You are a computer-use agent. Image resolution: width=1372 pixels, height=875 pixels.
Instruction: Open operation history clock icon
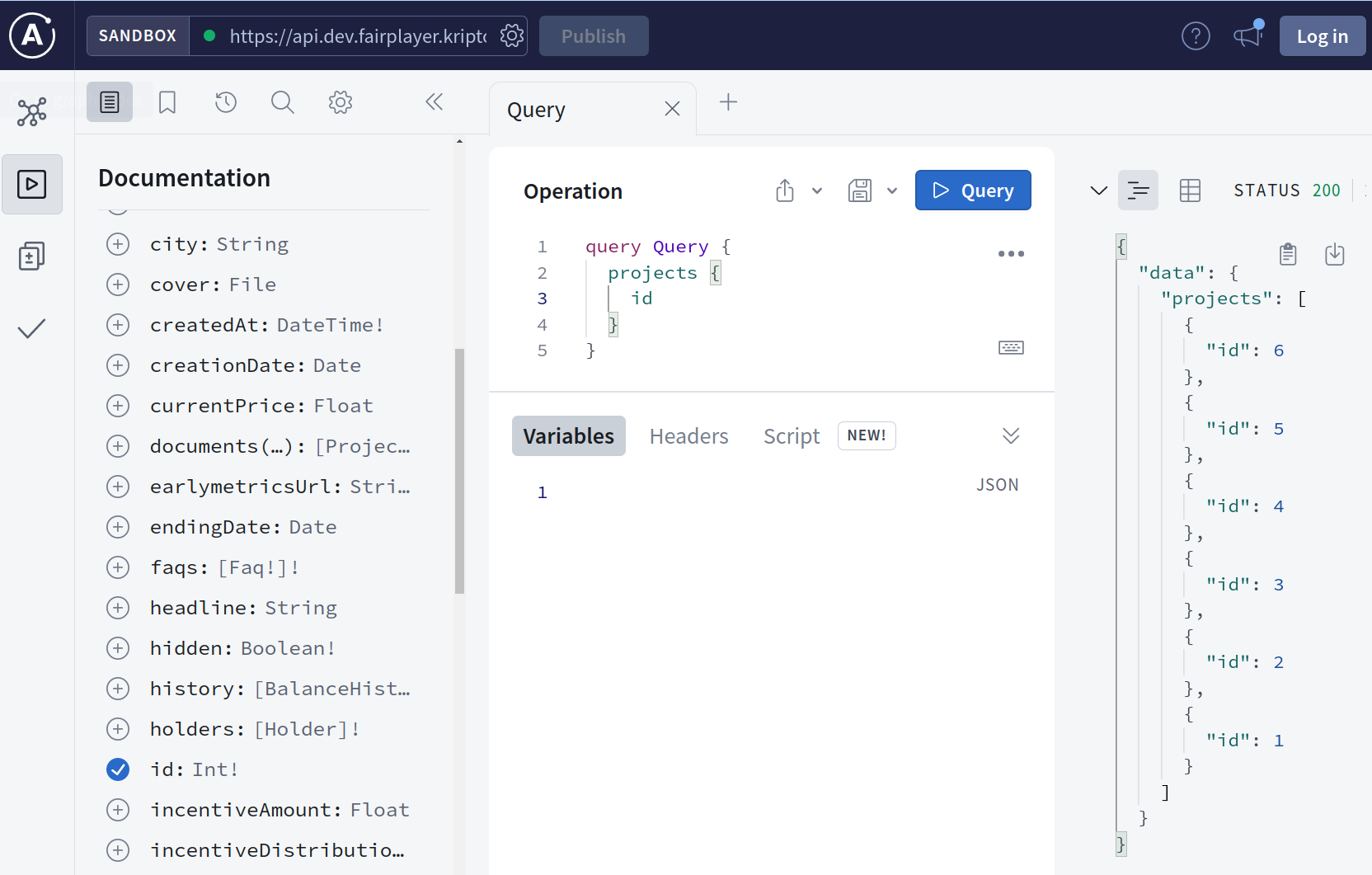pos(225,102)
